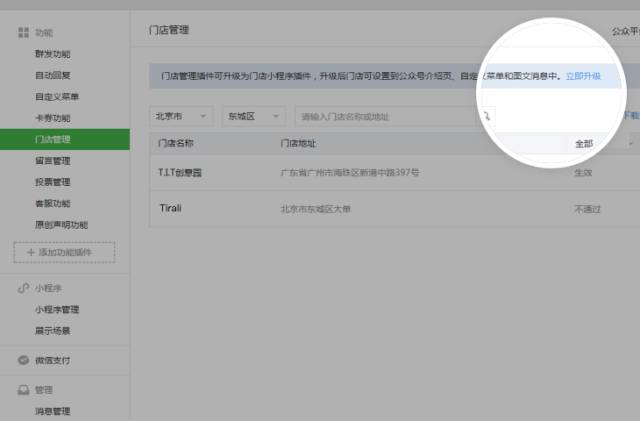The width and height of the screenshot is (640, 421).
Task: Click the T.I.T创意园 store name
Action: coord(180,172)
